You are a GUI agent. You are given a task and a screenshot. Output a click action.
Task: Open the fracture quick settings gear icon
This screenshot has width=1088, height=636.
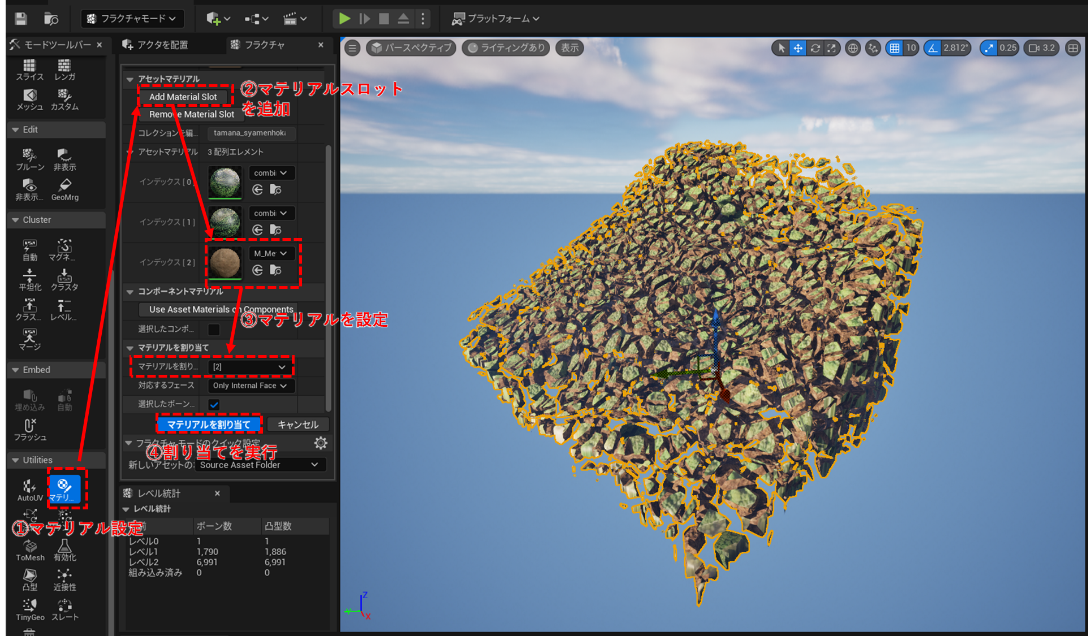pyautogui.click(x=320, y=443)
